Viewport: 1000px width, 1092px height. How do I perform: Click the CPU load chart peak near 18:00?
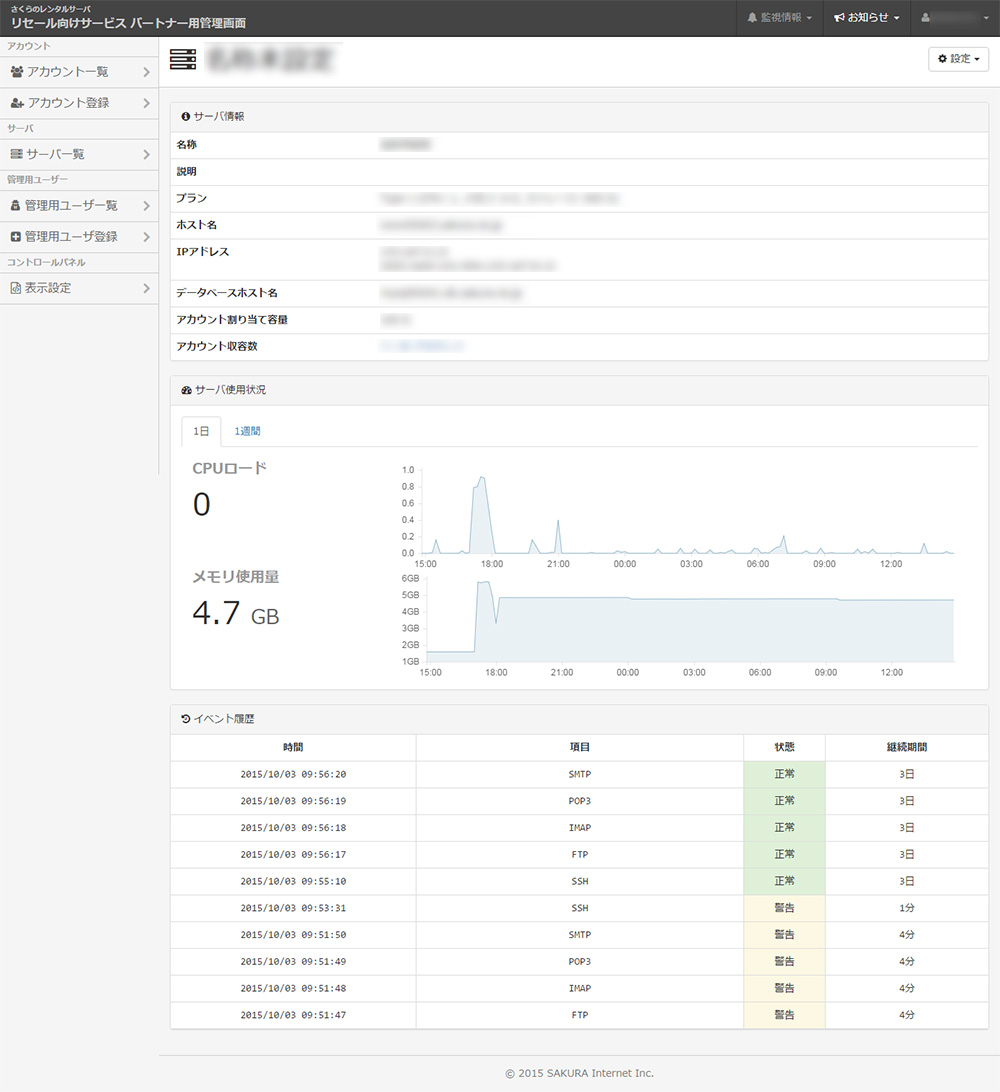tap(482, 479)
